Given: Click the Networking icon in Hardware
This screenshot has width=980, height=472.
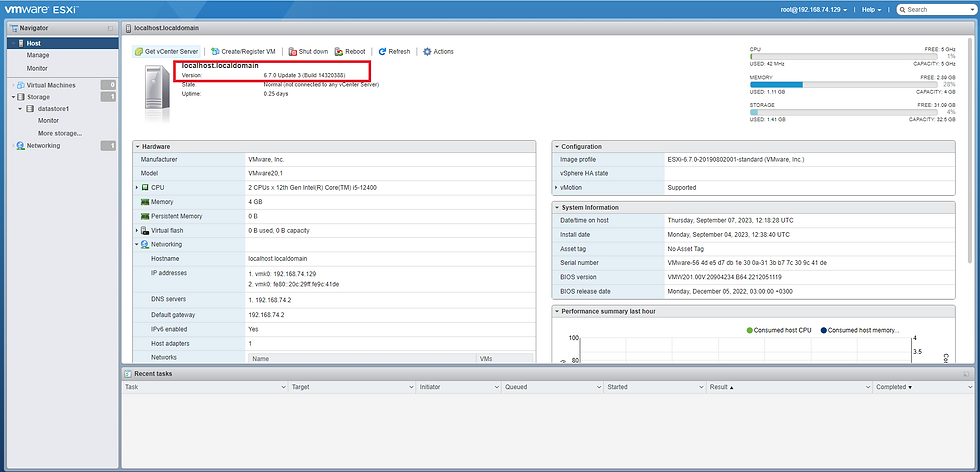Looking at the screenshot, I should (145, 244).
